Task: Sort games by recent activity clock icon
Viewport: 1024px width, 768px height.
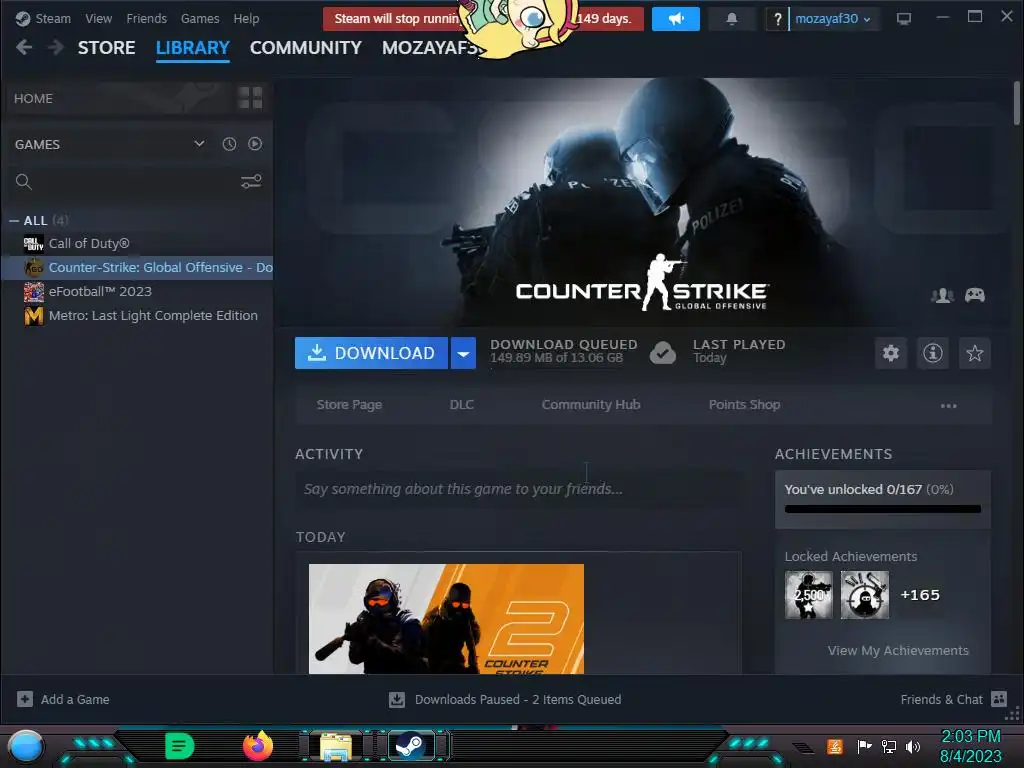Action: pyautogui.click(x=229, y=144)
